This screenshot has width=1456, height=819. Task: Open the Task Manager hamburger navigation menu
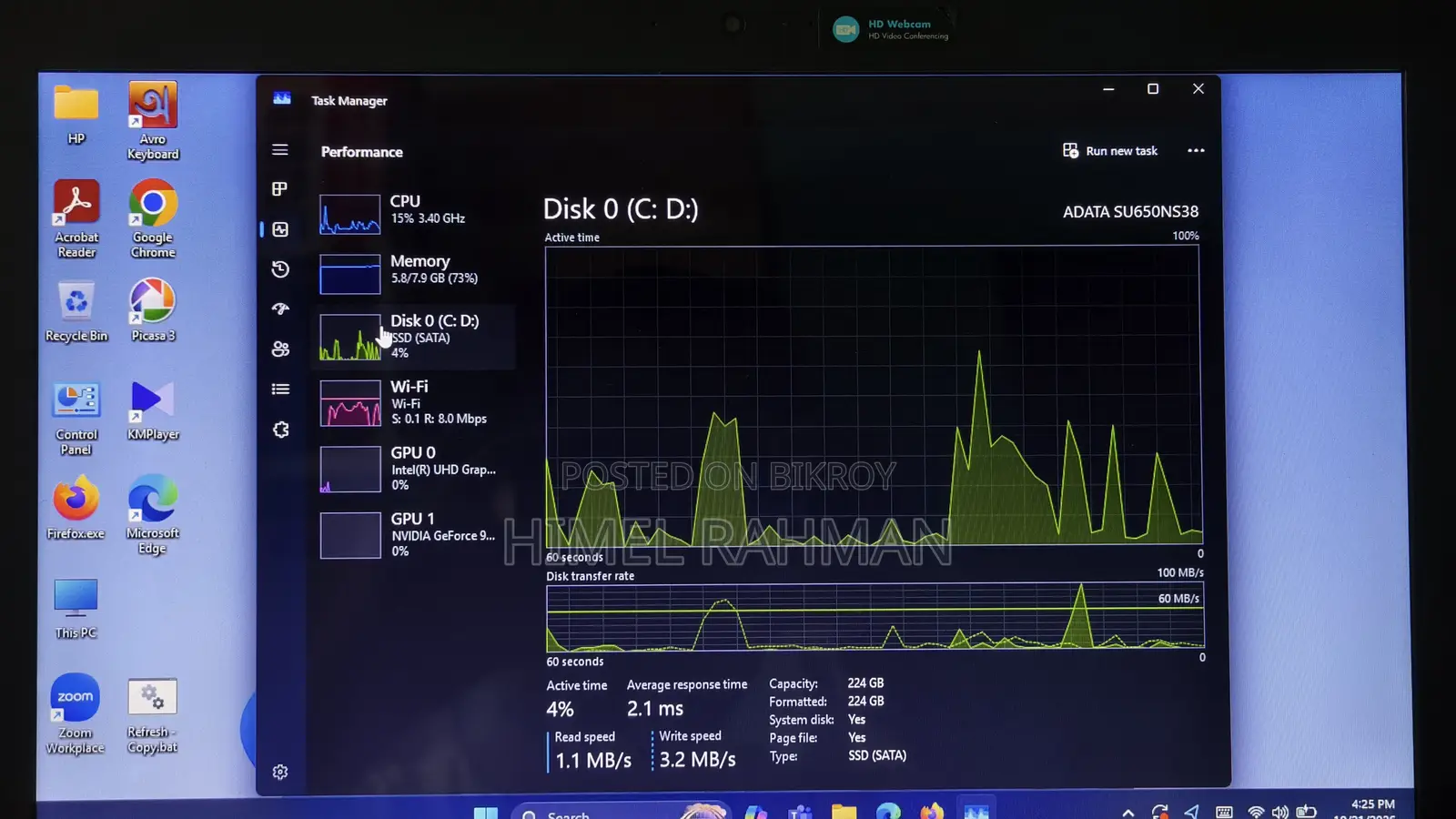click(280, 149)
